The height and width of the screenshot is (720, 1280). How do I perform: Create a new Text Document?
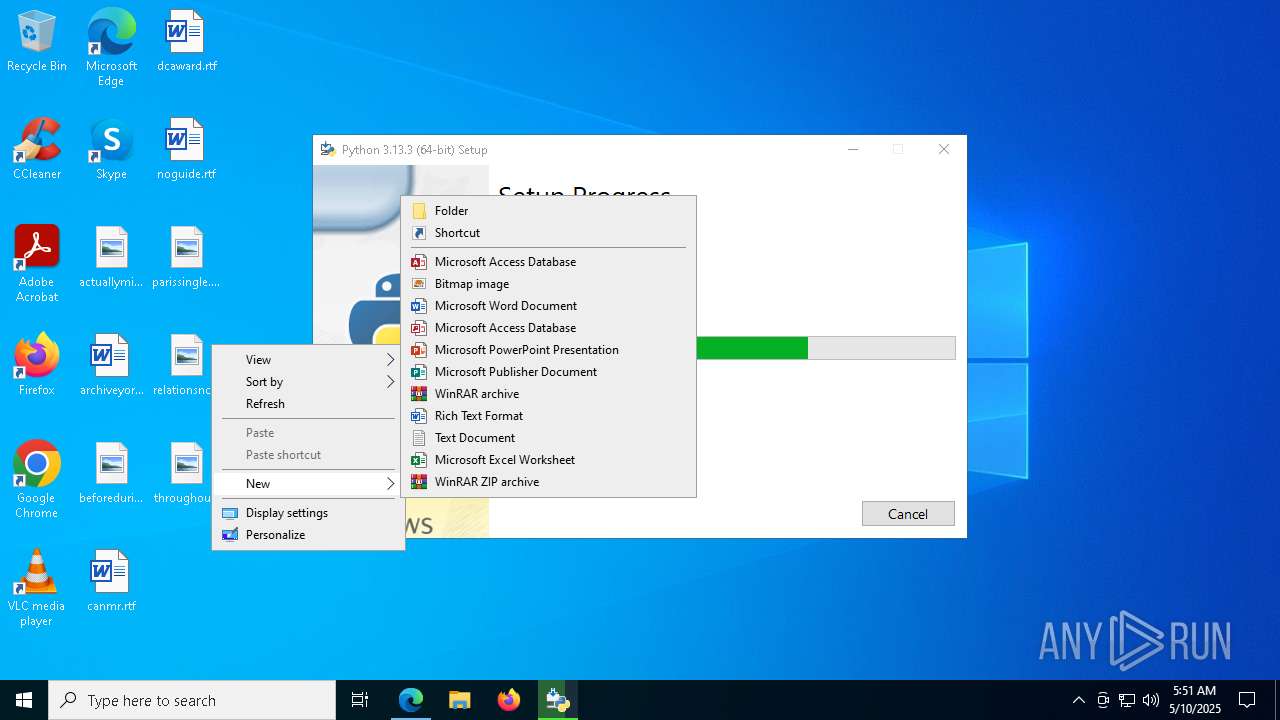(548, 438)
